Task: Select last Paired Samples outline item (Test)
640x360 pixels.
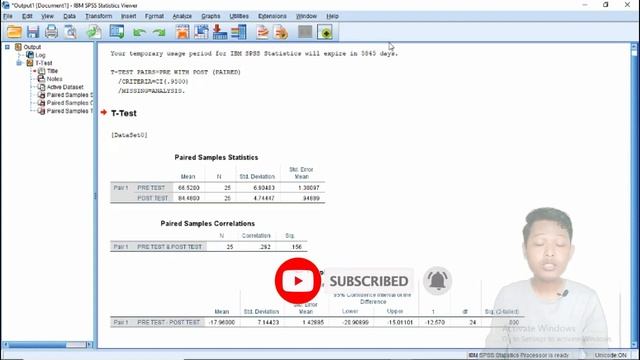Action: 69,111
